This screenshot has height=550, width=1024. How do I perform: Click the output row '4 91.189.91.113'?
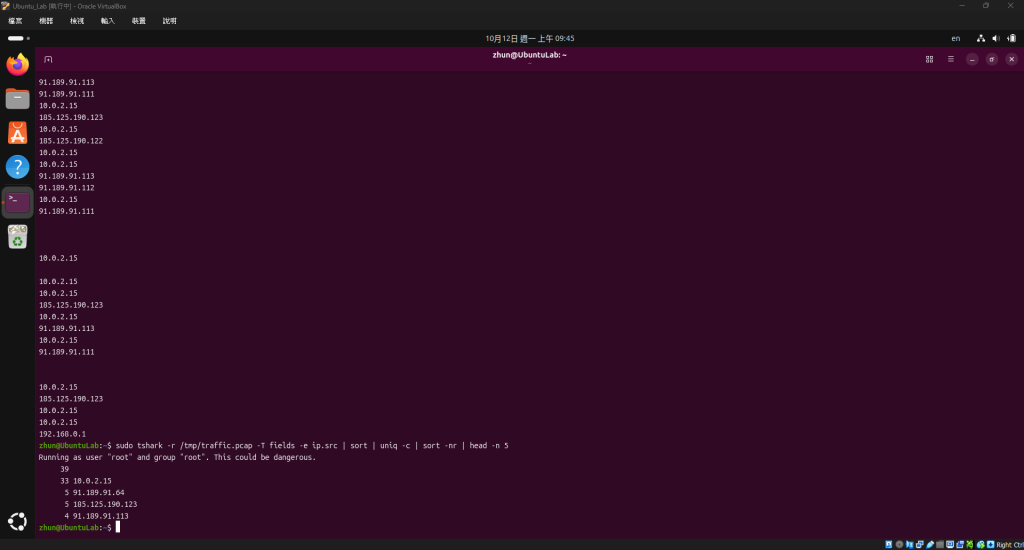pos(96,516)
